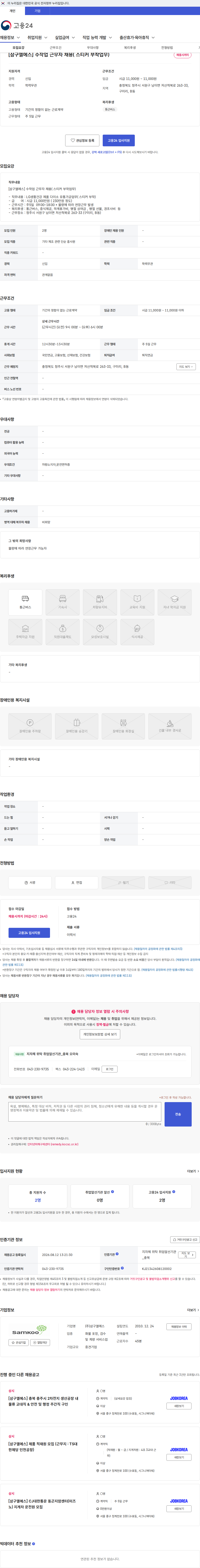
Task: Click the 관심정보 등록 heart button
Action: click(82, 141)
